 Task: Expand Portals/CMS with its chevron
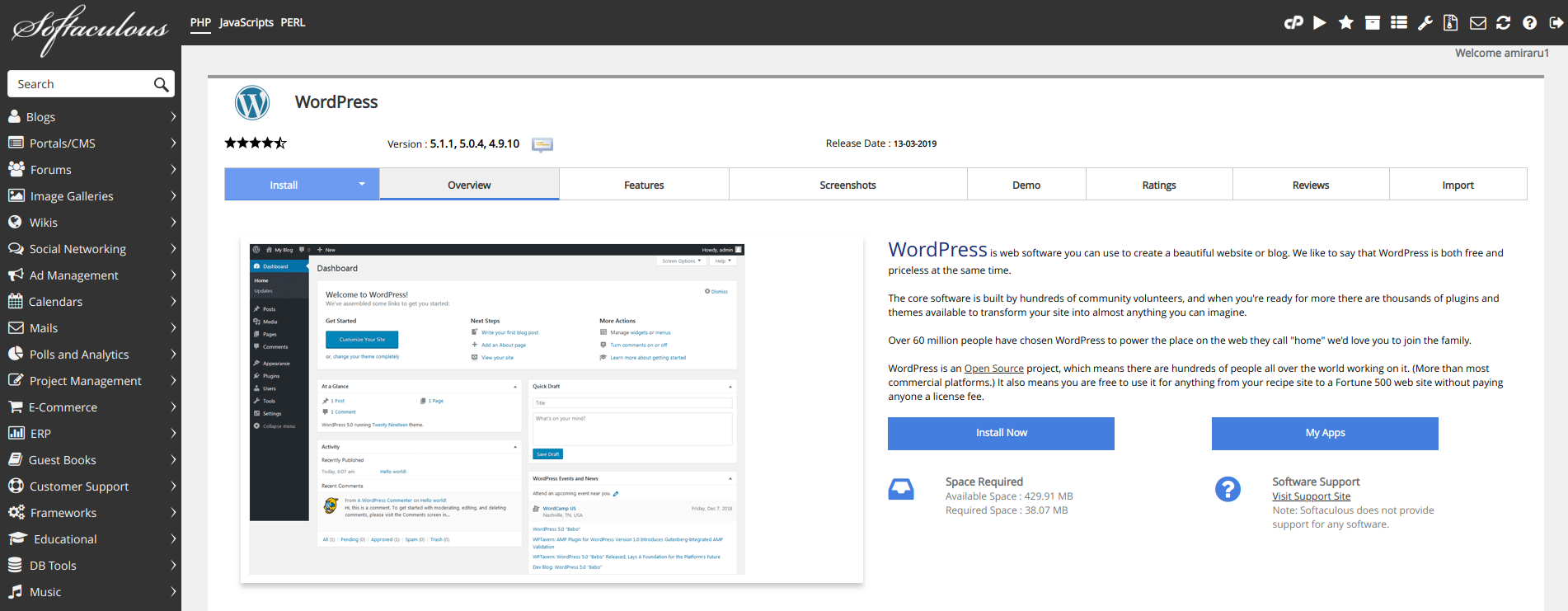(x=173, y=143)
